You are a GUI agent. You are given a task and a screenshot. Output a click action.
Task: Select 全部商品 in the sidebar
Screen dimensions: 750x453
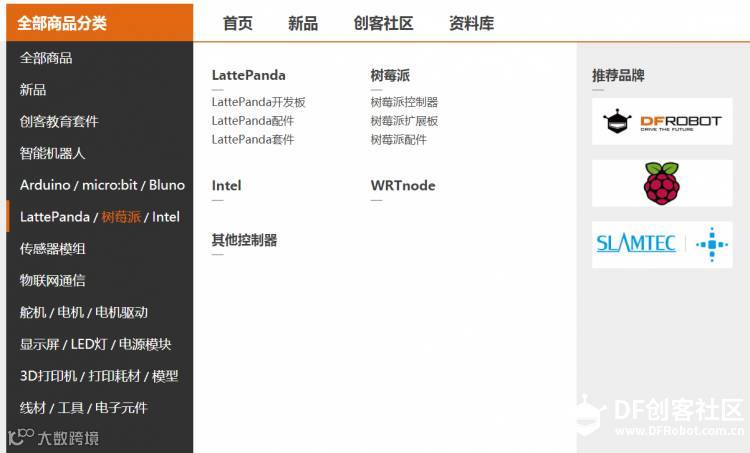(x=46, y=58)
